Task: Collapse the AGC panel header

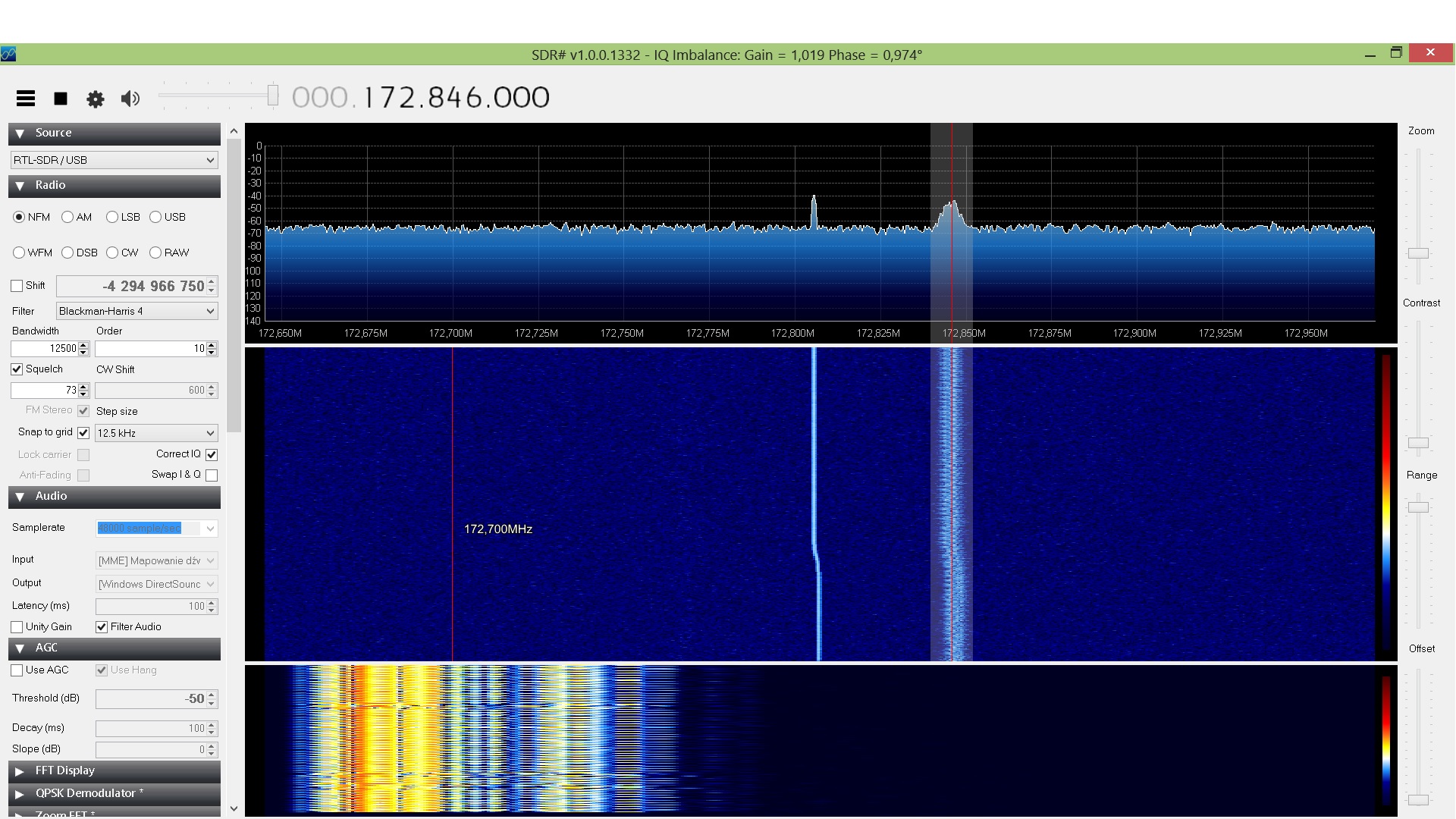Action: click(115, 648)
